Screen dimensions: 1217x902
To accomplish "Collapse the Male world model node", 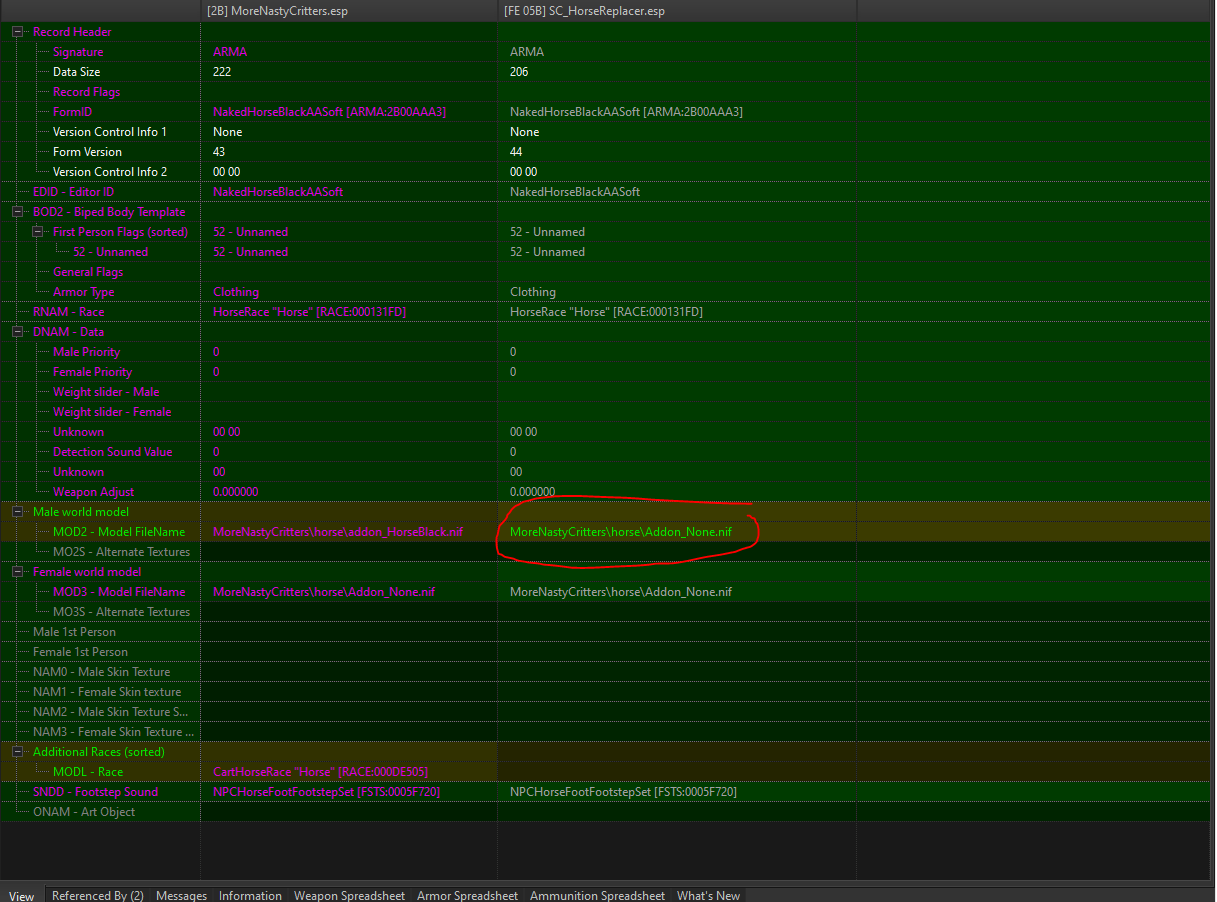I will (19, 512).
